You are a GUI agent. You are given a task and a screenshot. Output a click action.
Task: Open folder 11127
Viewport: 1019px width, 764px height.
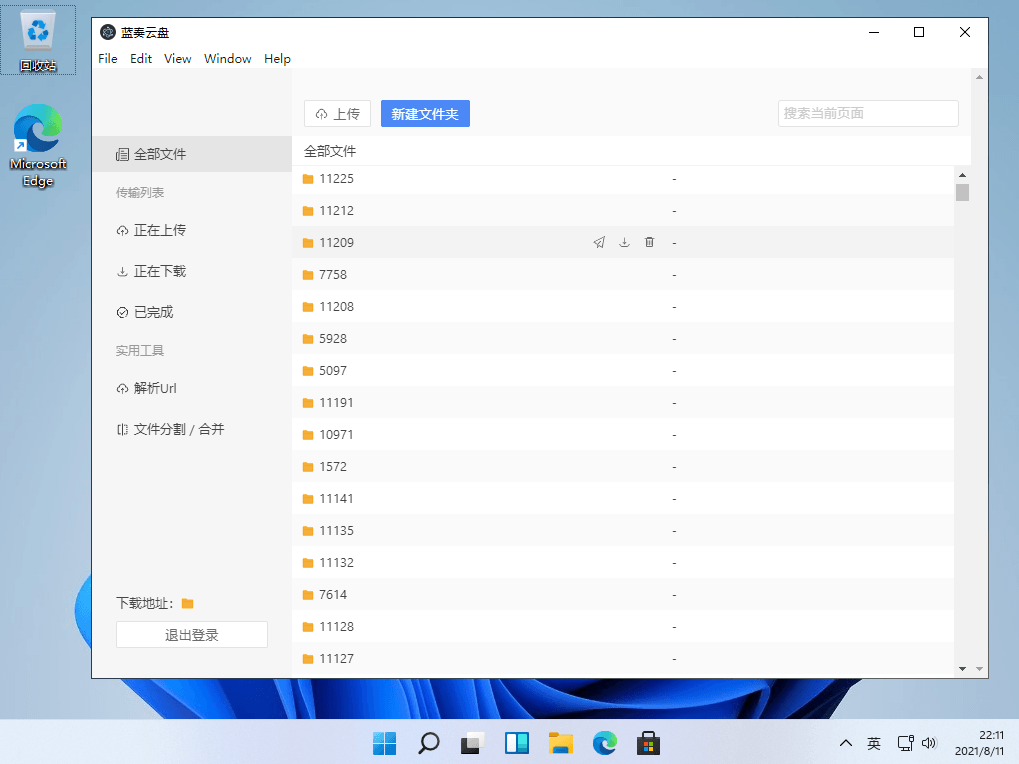(337, 659)
